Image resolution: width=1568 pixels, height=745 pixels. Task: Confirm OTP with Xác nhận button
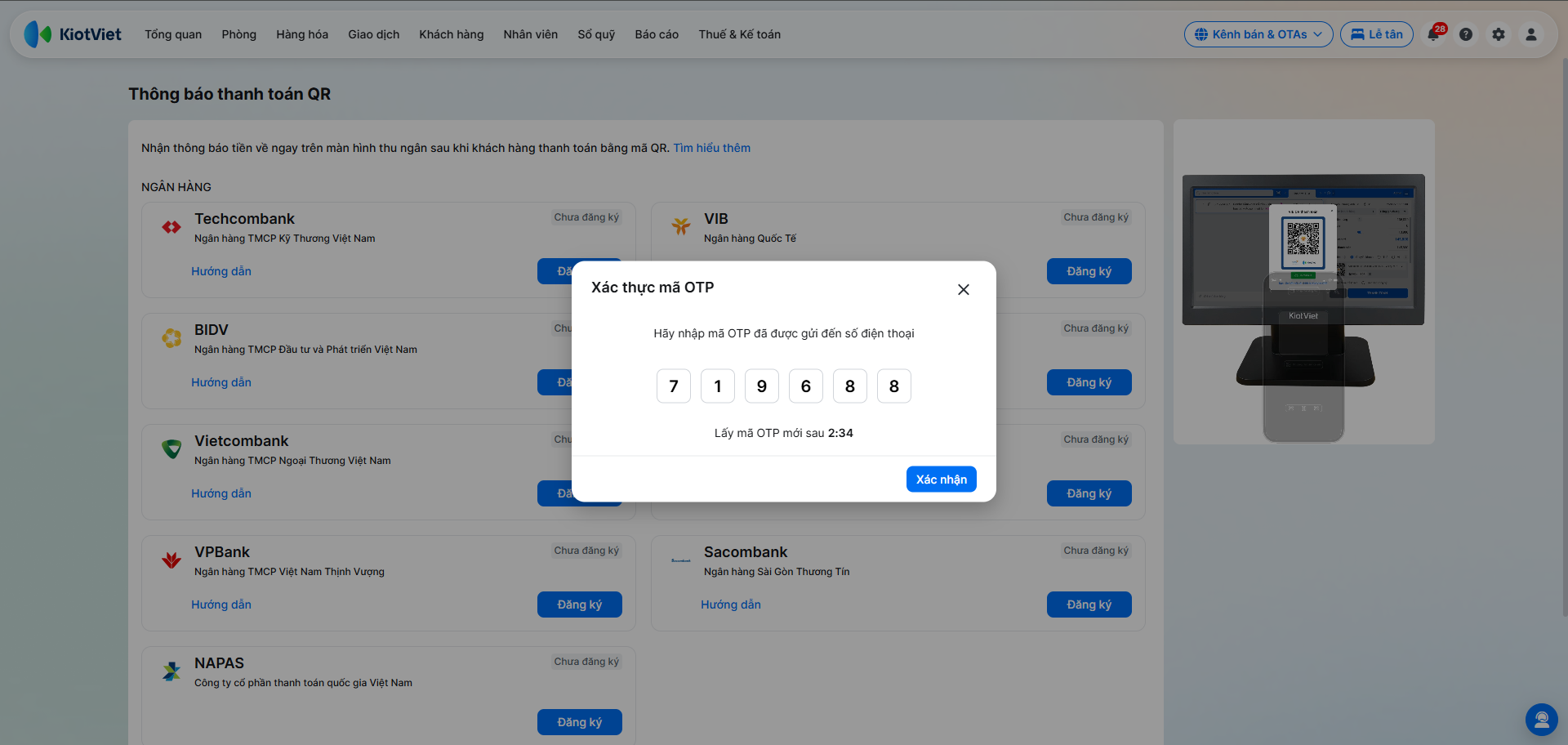[942, 480]
